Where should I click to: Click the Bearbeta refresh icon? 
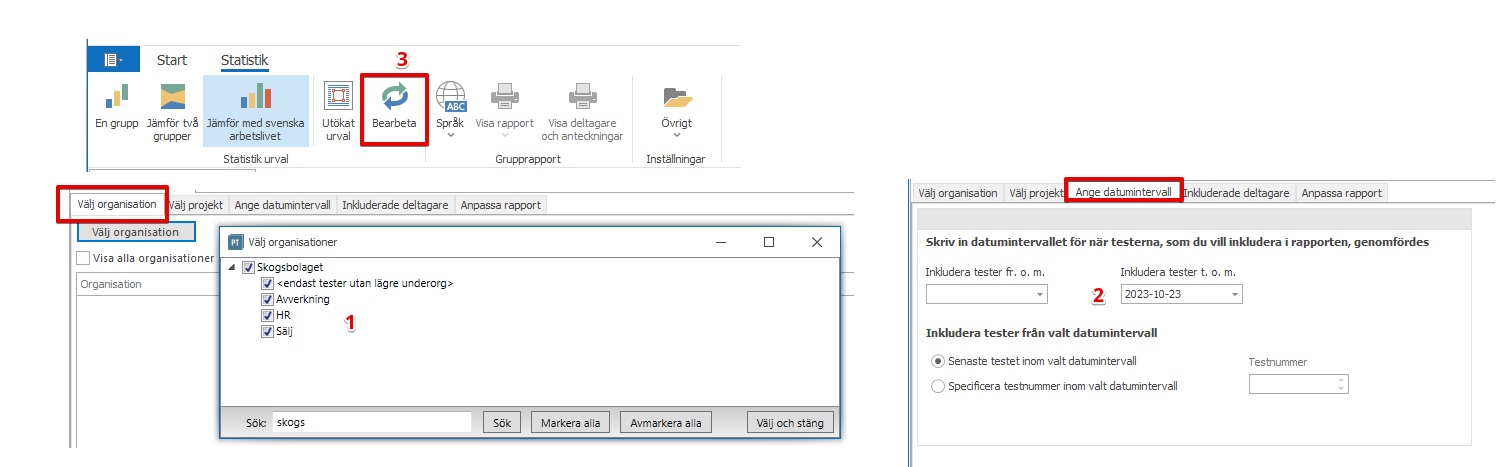tap(395, 96)
